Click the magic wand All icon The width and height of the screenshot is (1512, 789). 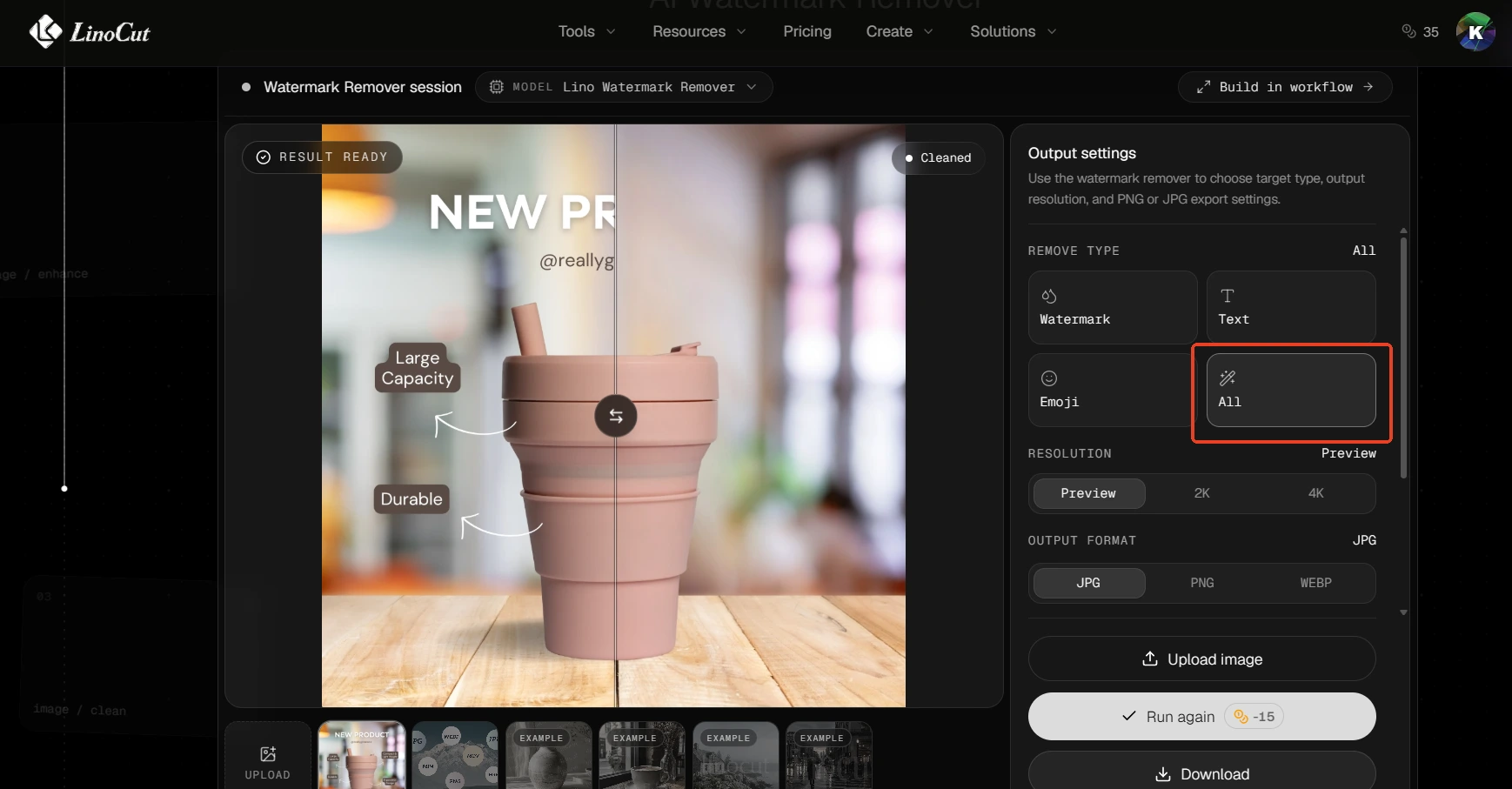coord(1228,378)
